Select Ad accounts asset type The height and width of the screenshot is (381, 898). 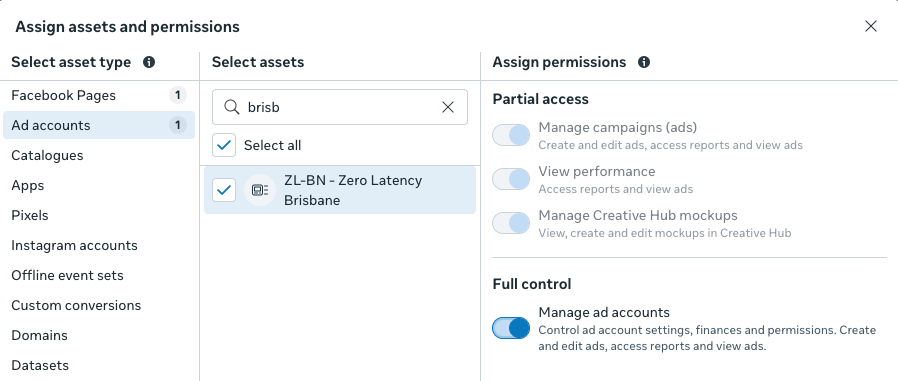pos(99,125)
